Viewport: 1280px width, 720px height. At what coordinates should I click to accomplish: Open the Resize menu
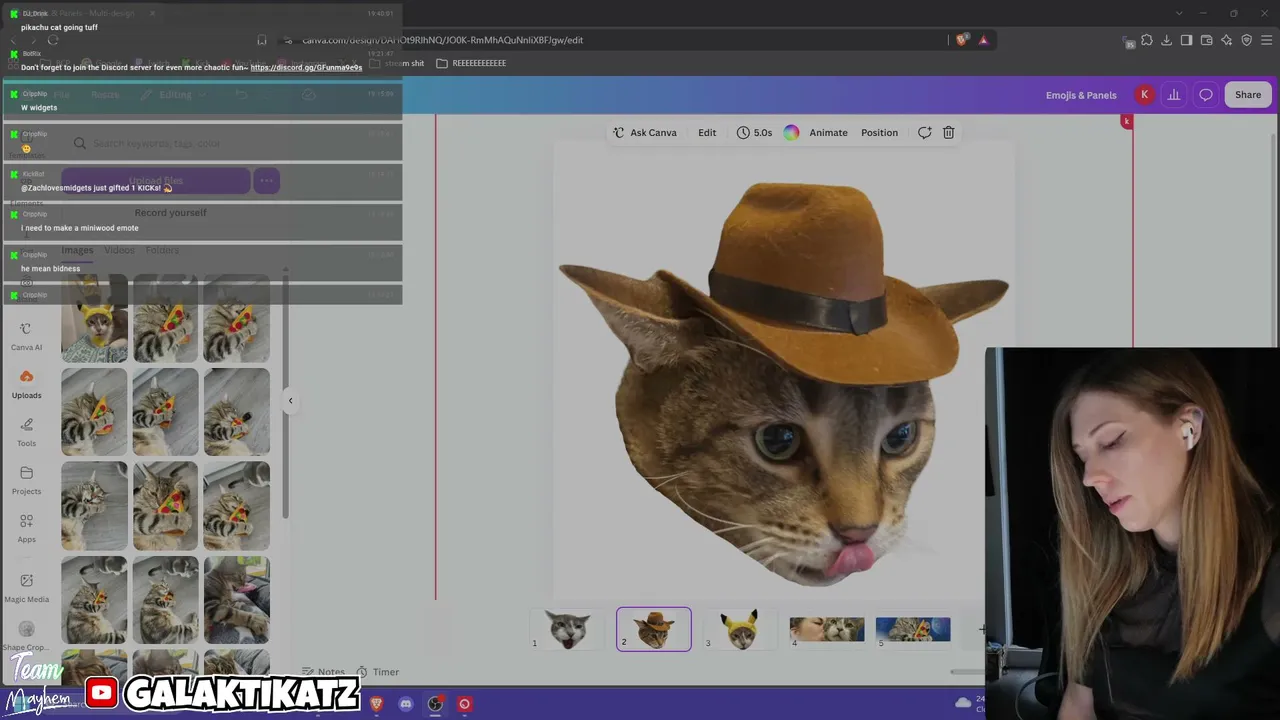[105, 95]
